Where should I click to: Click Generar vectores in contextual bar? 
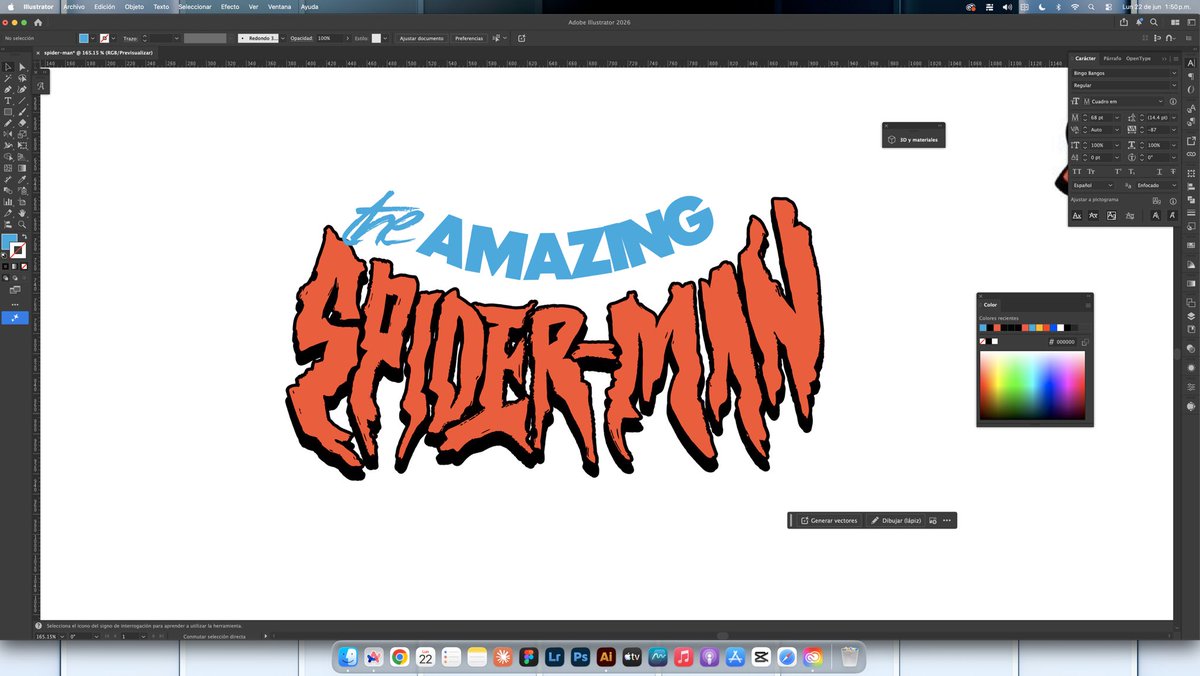tap(829, 520)
